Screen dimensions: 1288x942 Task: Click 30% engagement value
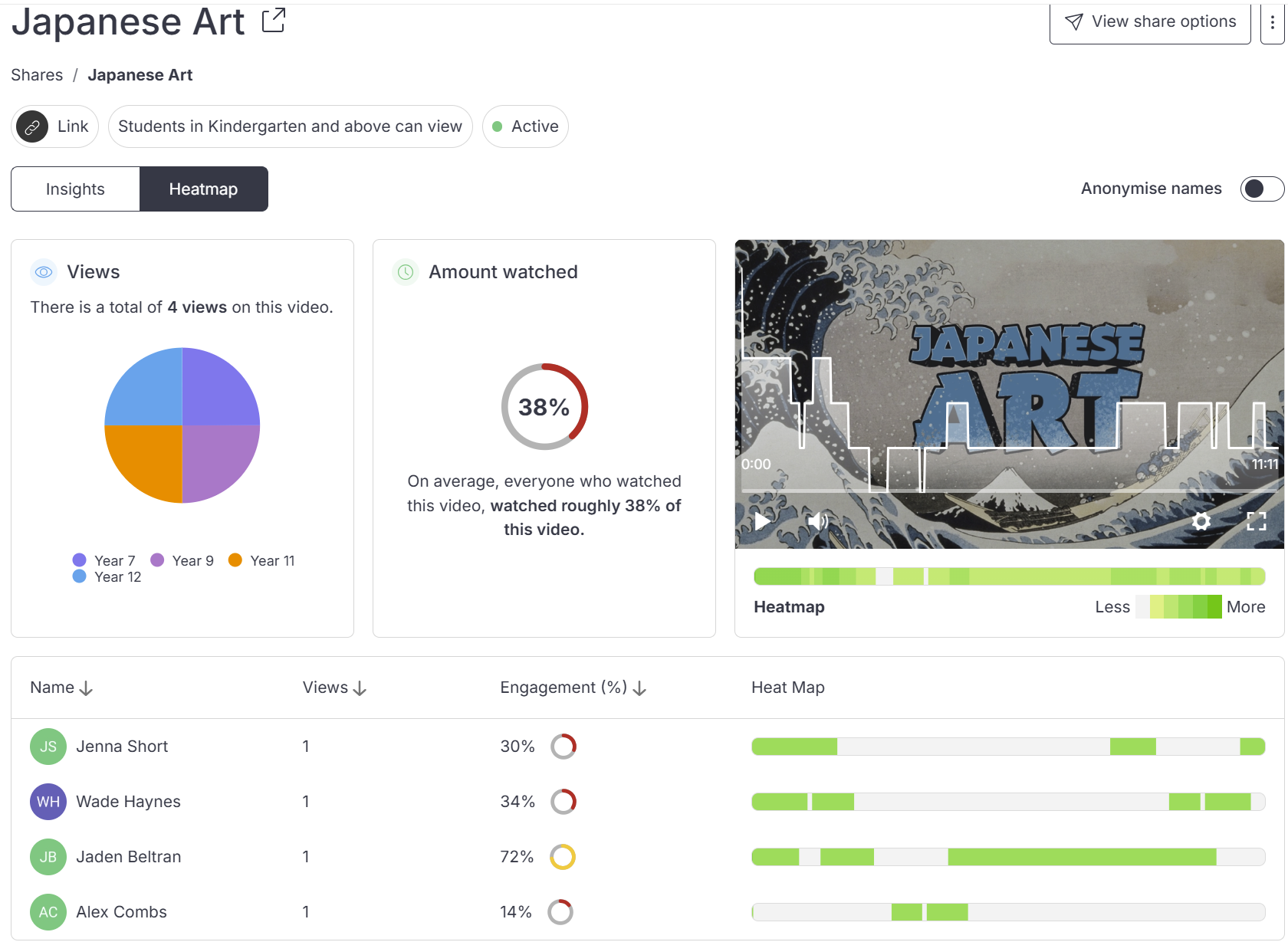[517, 747]
